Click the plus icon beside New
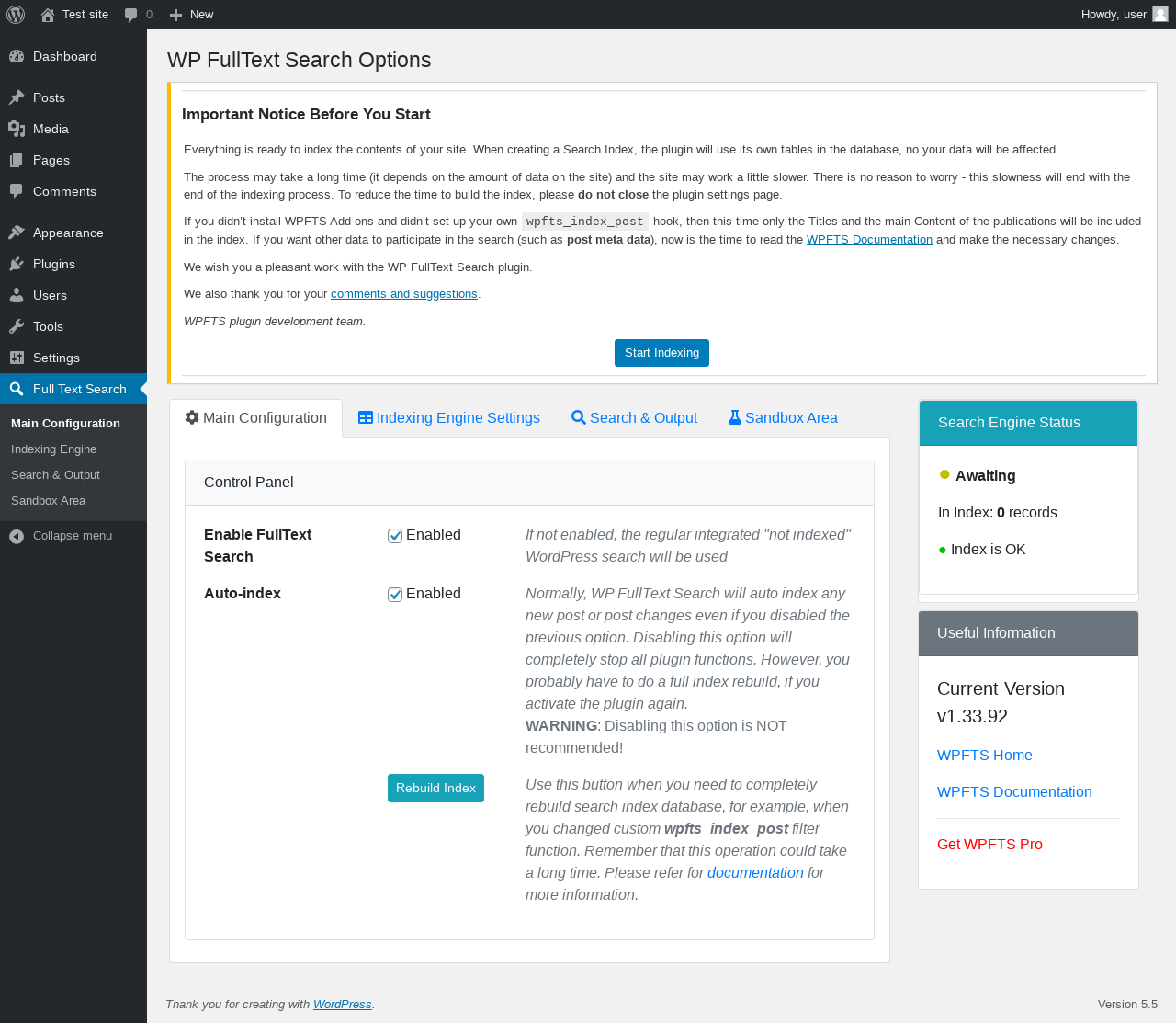The image size is (1176, 1023). [176, 15]
